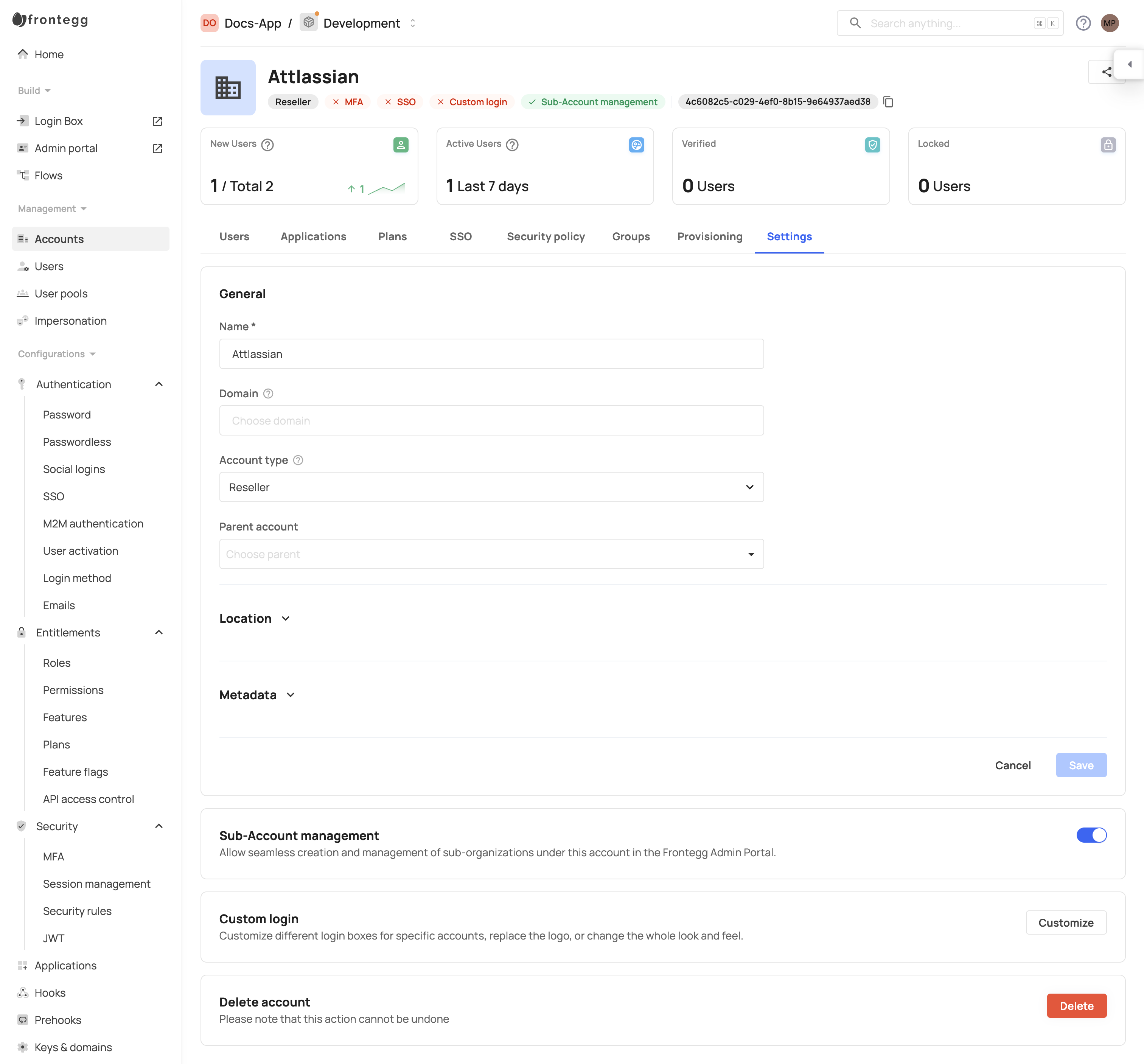This screenshot has height=1064, width=1144.
Task: Copy the account ID using the copy icon
Action: [x=888, y=102]
